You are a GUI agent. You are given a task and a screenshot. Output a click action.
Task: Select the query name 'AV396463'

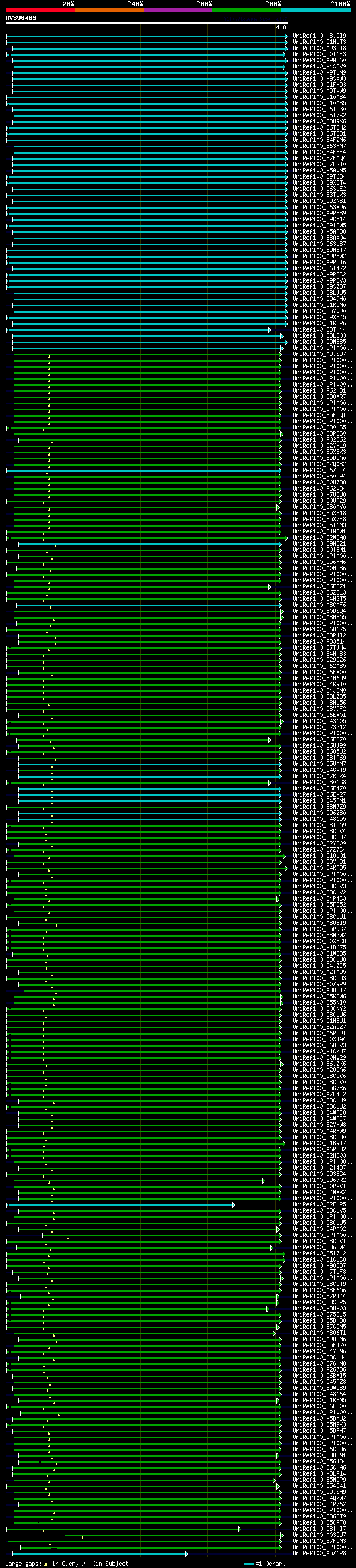click(21, 18)
